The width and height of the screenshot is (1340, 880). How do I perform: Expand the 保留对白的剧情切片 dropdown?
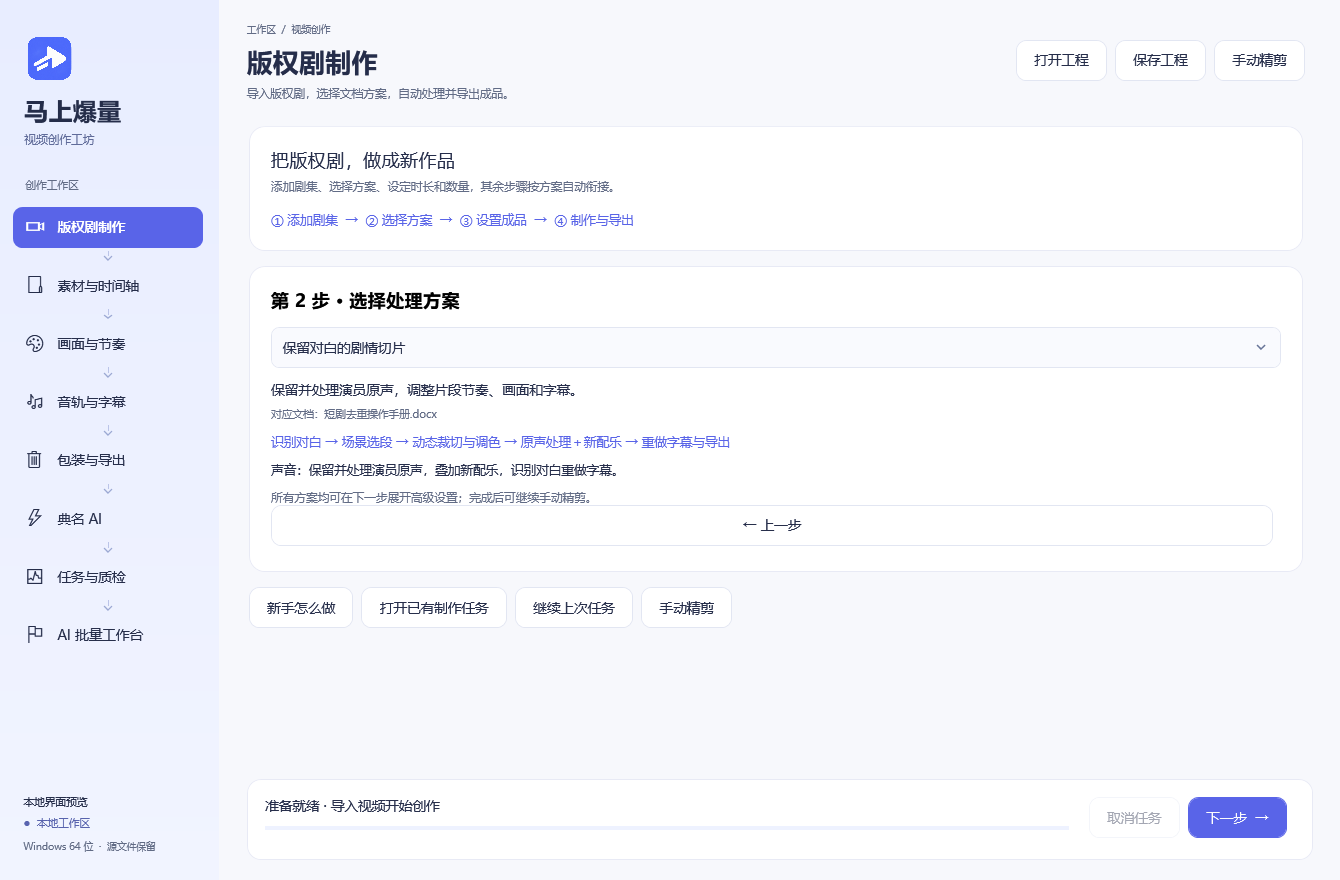pyautogui.click(x=775, y=347)
